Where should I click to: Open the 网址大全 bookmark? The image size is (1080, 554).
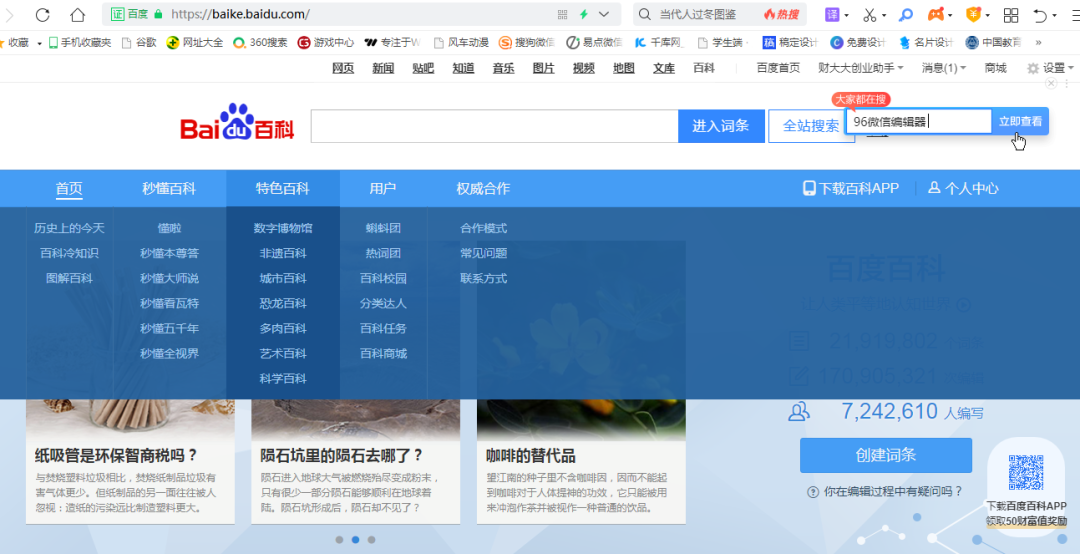pyautogui.click(x=195, y=43)
